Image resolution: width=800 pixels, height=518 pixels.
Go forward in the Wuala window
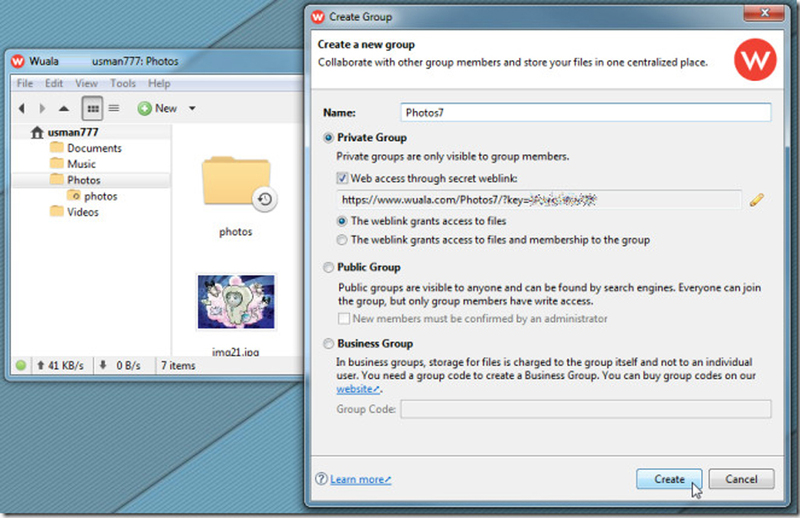click(42, 108)
